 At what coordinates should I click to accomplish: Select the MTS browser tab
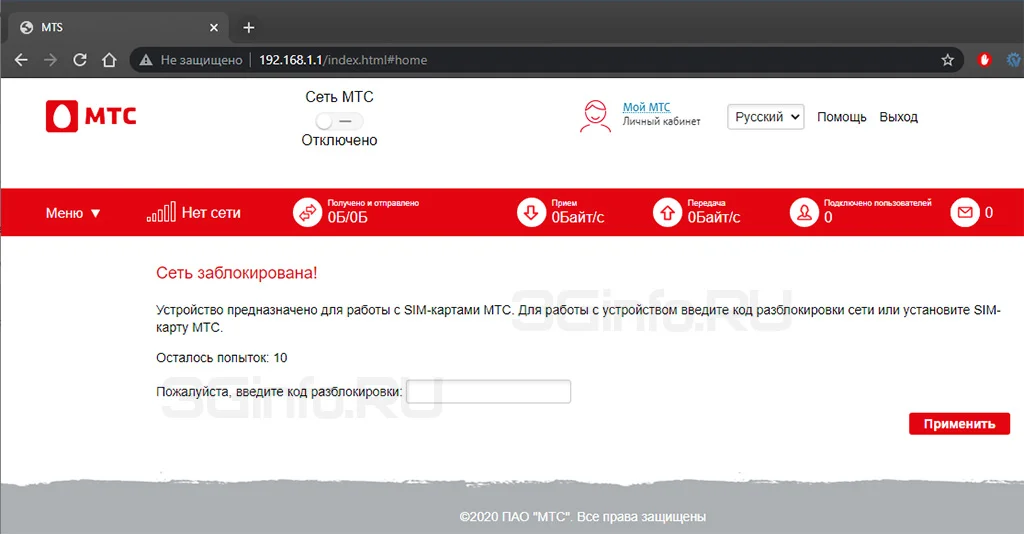click(x=118, y=27)
